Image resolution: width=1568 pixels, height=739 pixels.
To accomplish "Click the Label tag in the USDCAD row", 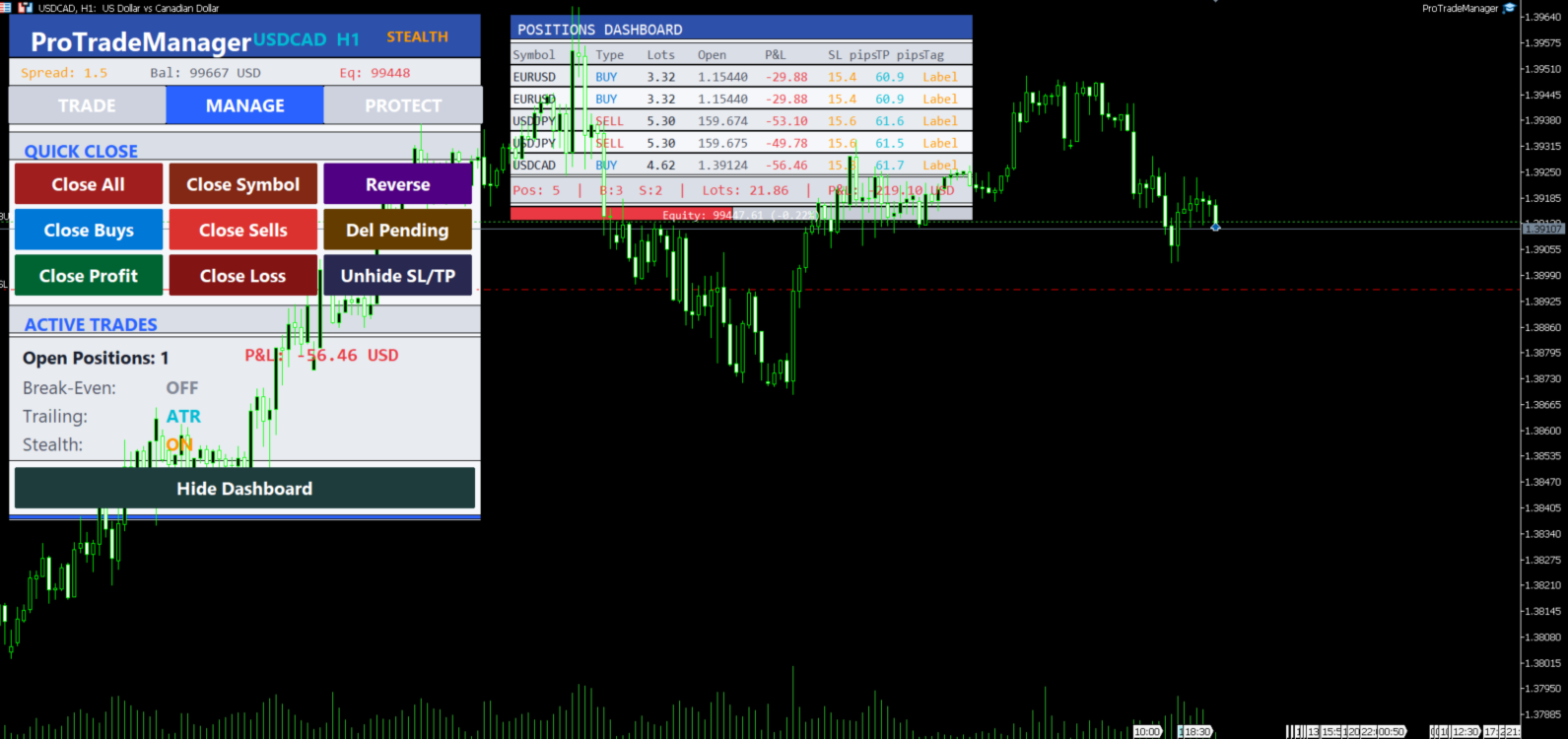I will coord(940,166).
